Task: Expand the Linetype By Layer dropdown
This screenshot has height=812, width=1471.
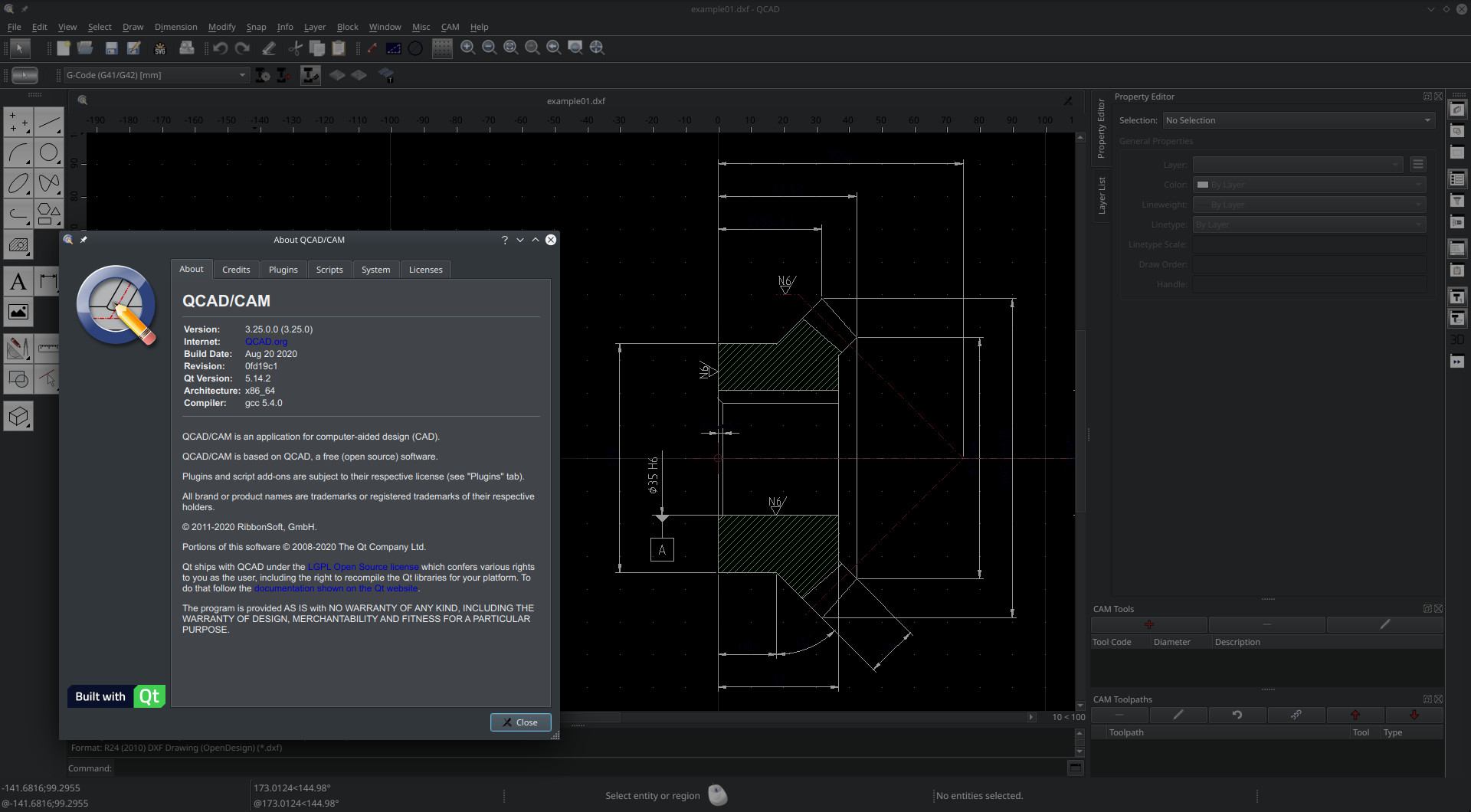Action: pyautogui.click(x=1309, y=224)
